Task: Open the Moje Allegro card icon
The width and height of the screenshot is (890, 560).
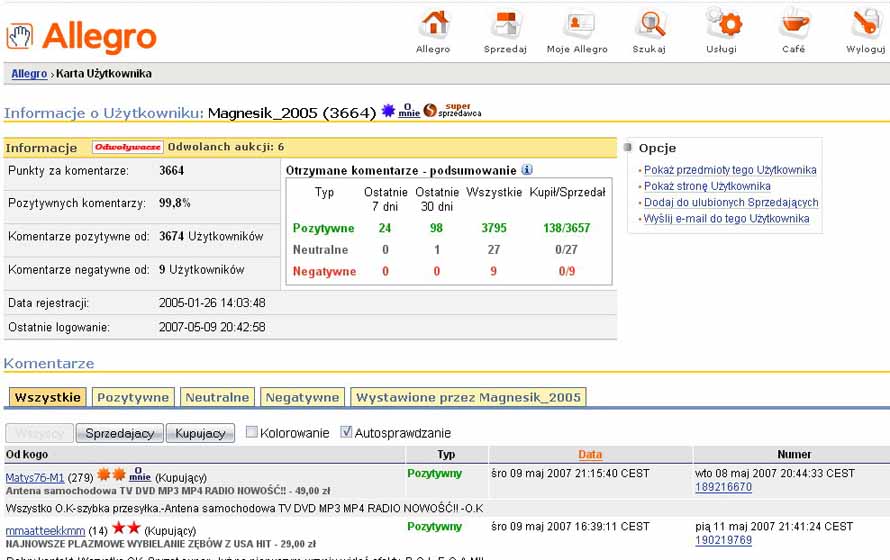Action: (578, 24)
